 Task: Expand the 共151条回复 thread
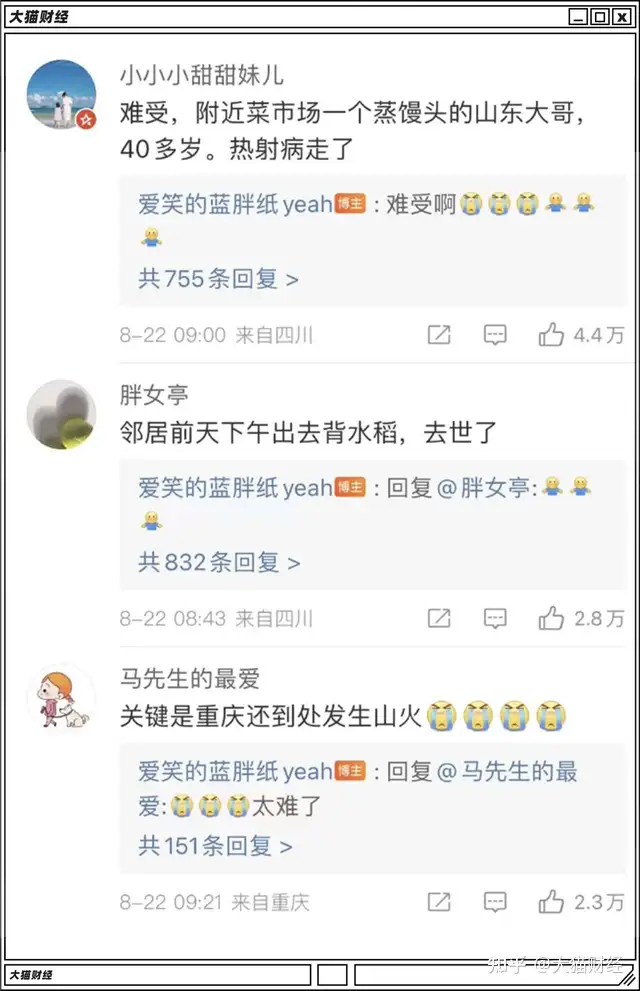tap(215, 846)
